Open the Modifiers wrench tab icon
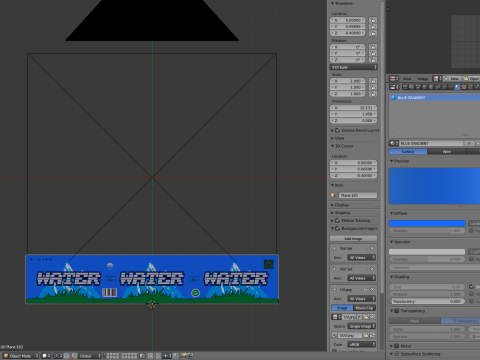 click(x=444, y=87)
